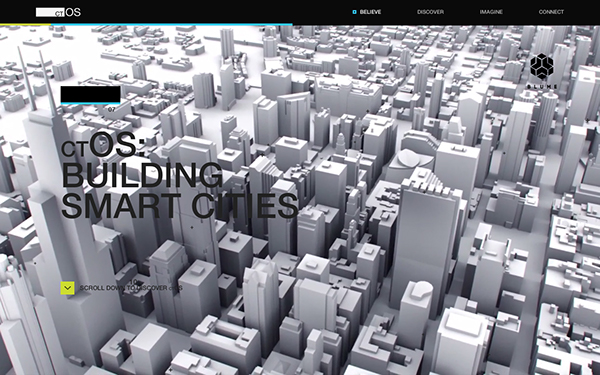
Task: Switch to the IMAGINE section
Action: (x=491, y=12)
